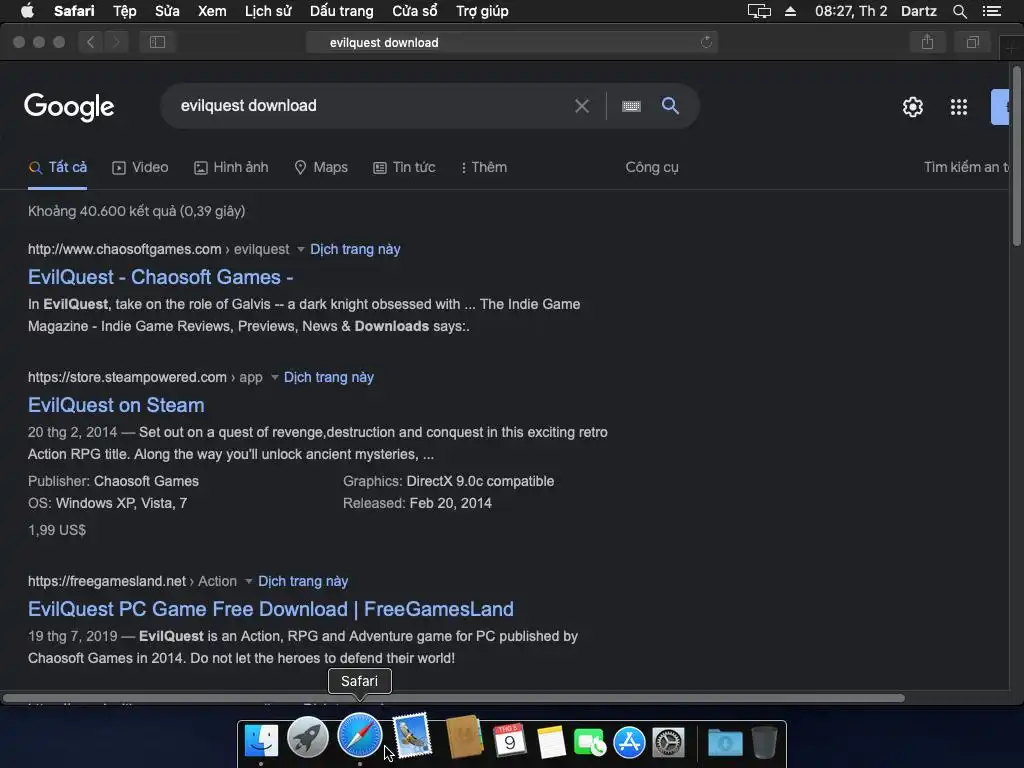Click the eject icon in menu bar

pos(790,11)
